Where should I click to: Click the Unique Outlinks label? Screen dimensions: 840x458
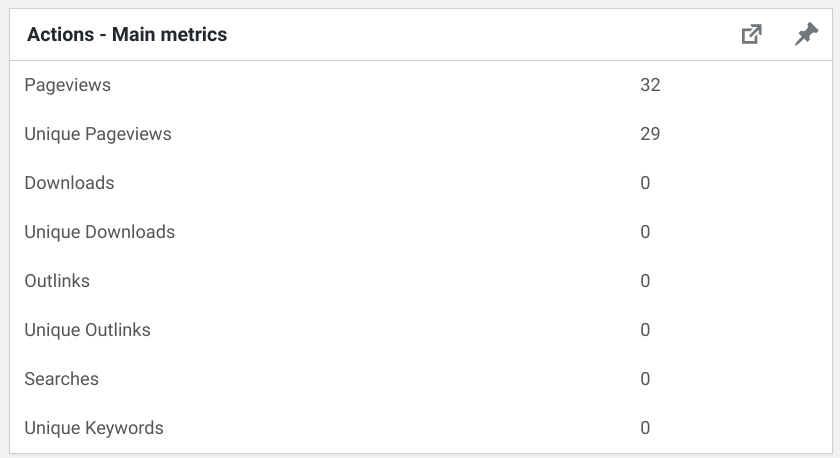[87, 330]
